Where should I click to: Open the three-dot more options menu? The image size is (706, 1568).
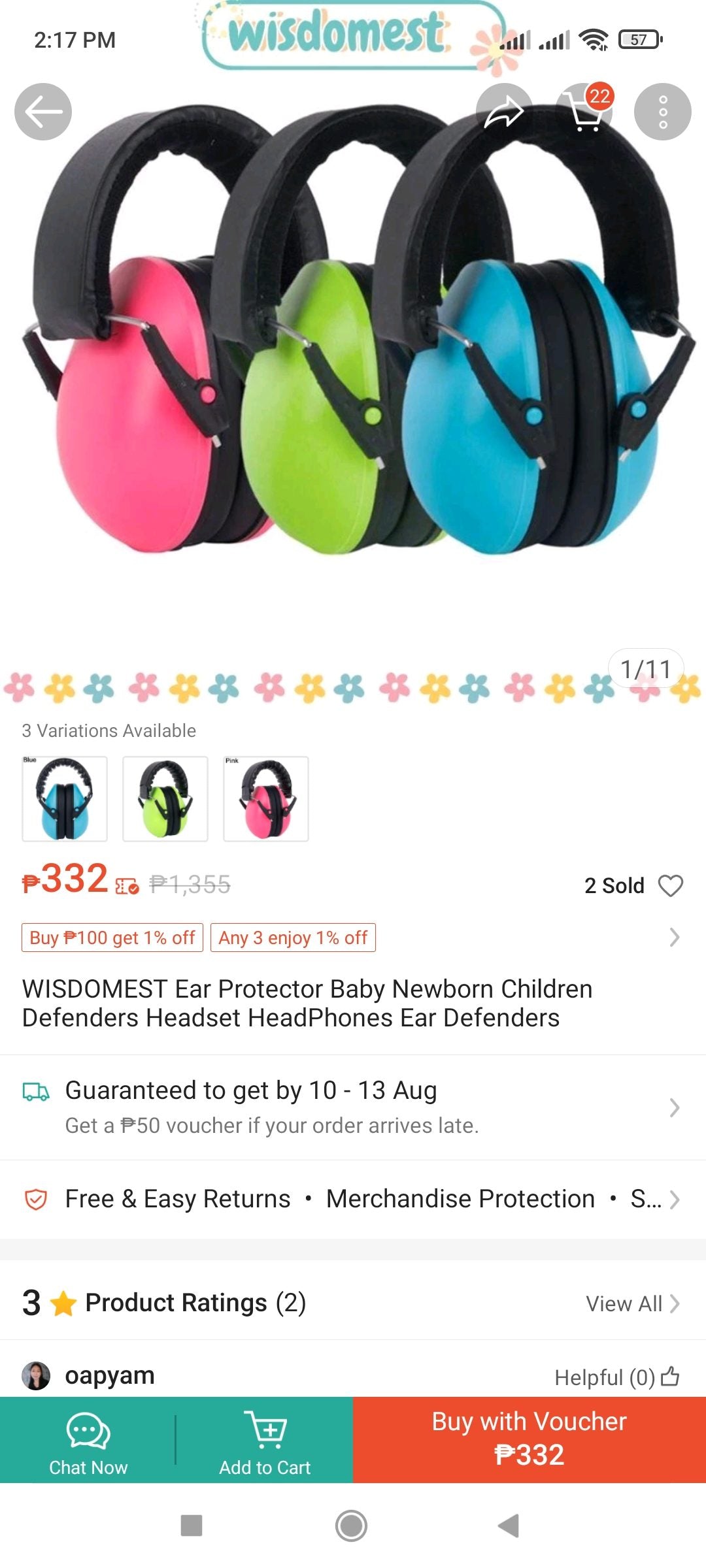pos(663,112)
